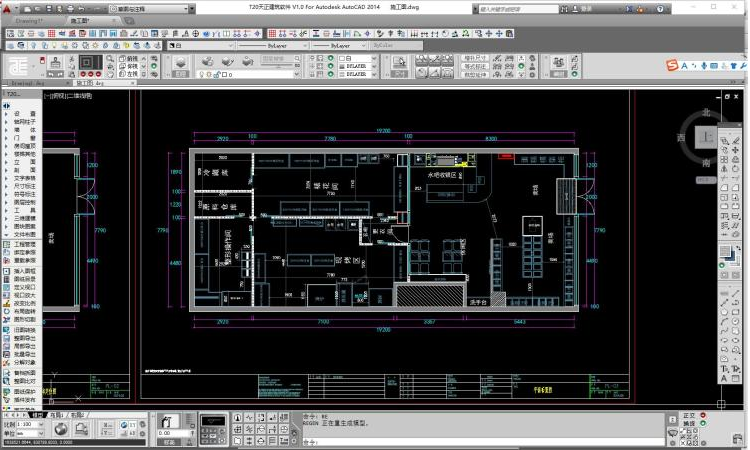Click the blue arrows icon atop T20 panel
Image resolution: width=750 pixels, height=450 pixels.
coord(6,106)
